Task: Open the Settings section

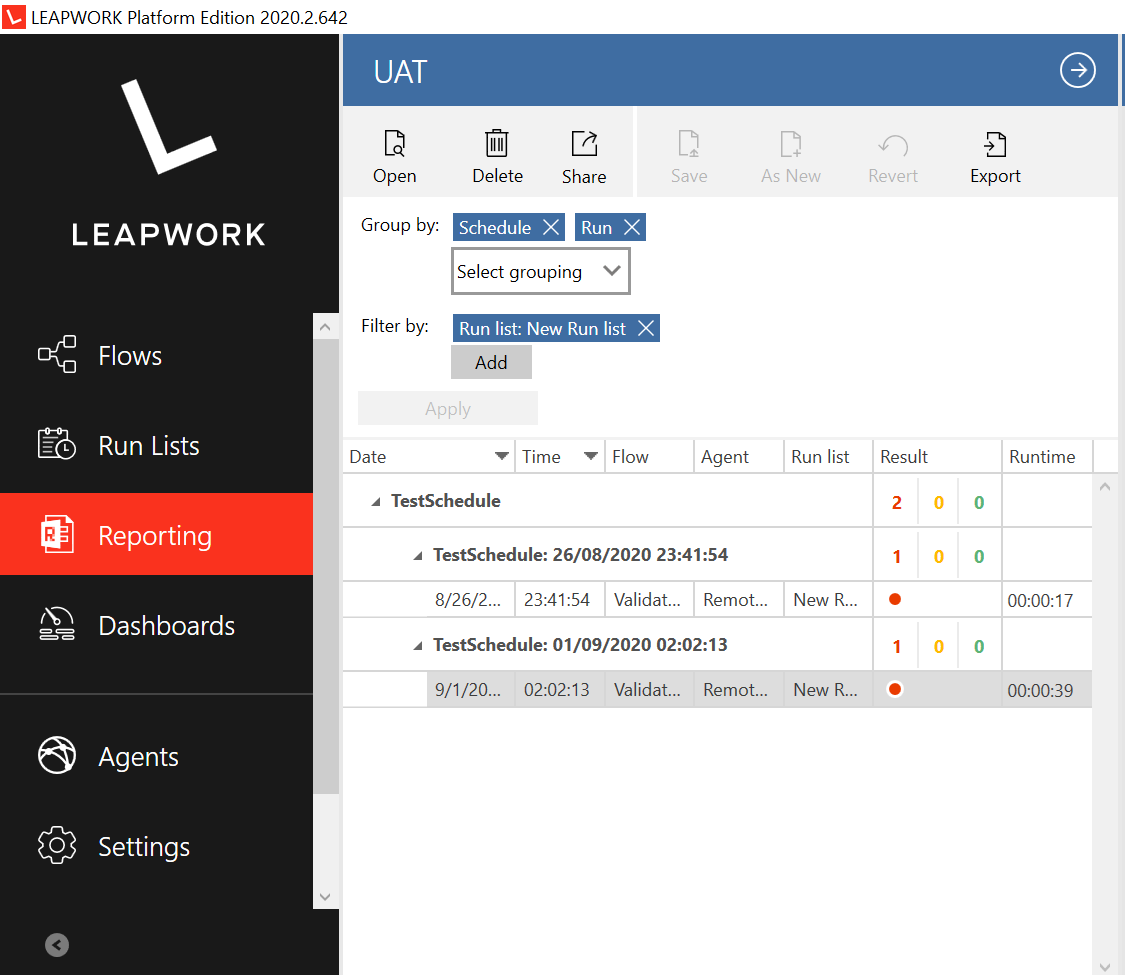Action: tap(143, 846)
